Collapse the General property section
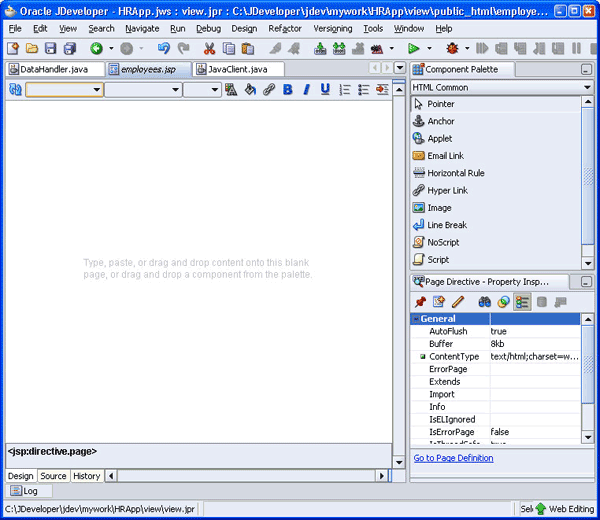Image resolution: width=600 pixels, height=520 pixels. [416, 319]
